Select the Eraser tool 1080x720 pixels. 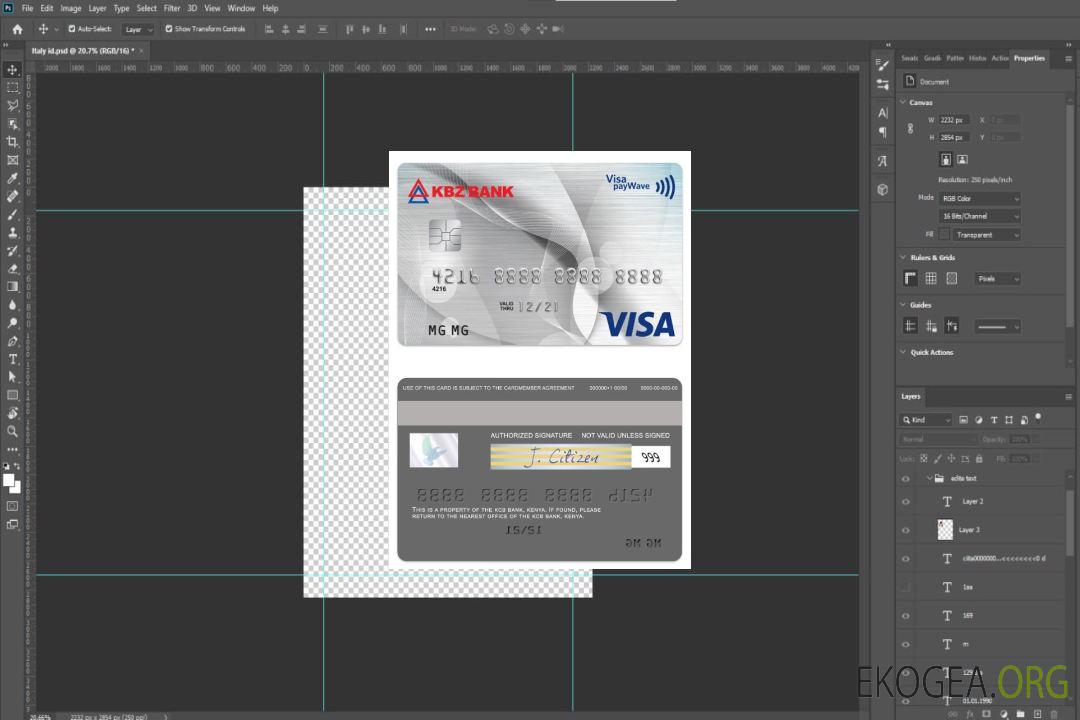click(12, 268)
